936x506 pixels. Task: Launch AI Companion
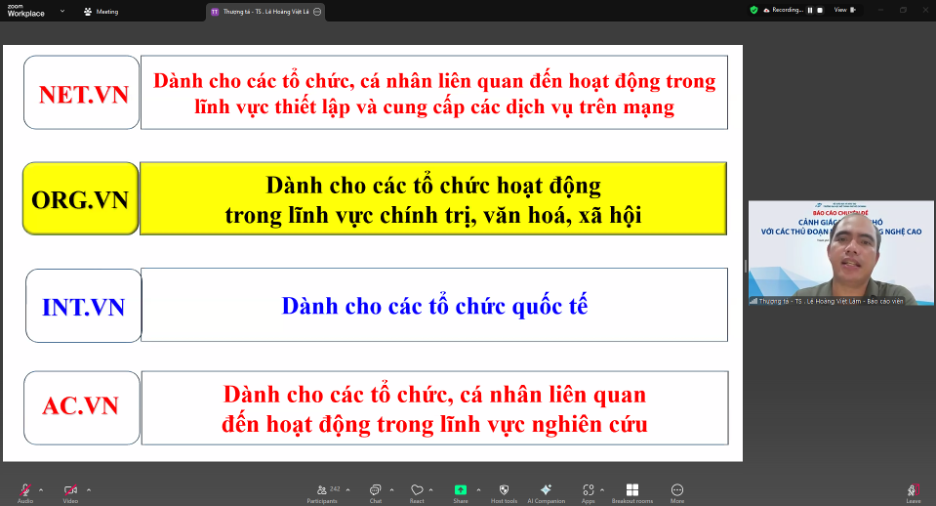click(546, 490)
